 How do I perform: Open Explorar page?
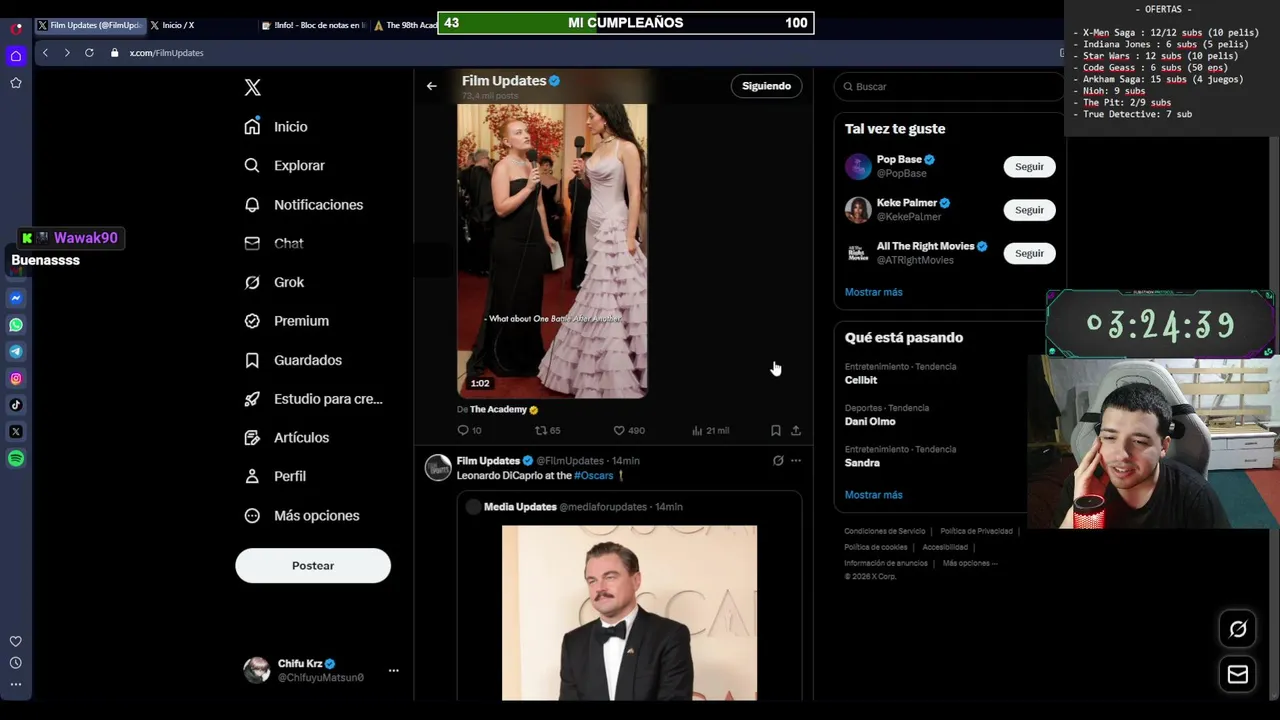pyautogui.click(x=285, y=166)
